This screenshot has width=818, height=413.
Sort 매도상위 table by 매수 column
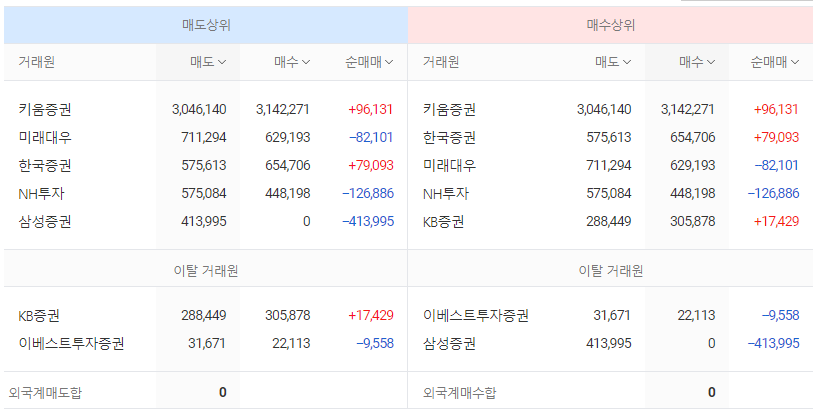pyautogui.click(x=292, y=62)
